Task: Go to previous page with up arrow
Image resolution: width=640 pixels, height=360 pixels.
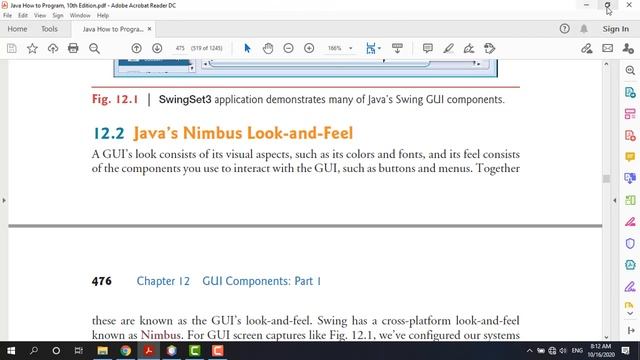Action: point(136,48)
